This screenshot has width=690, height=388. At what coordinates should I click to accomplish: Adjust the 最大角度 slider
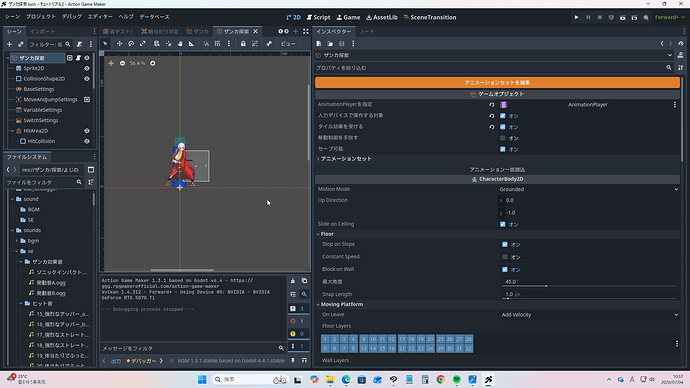589,286
